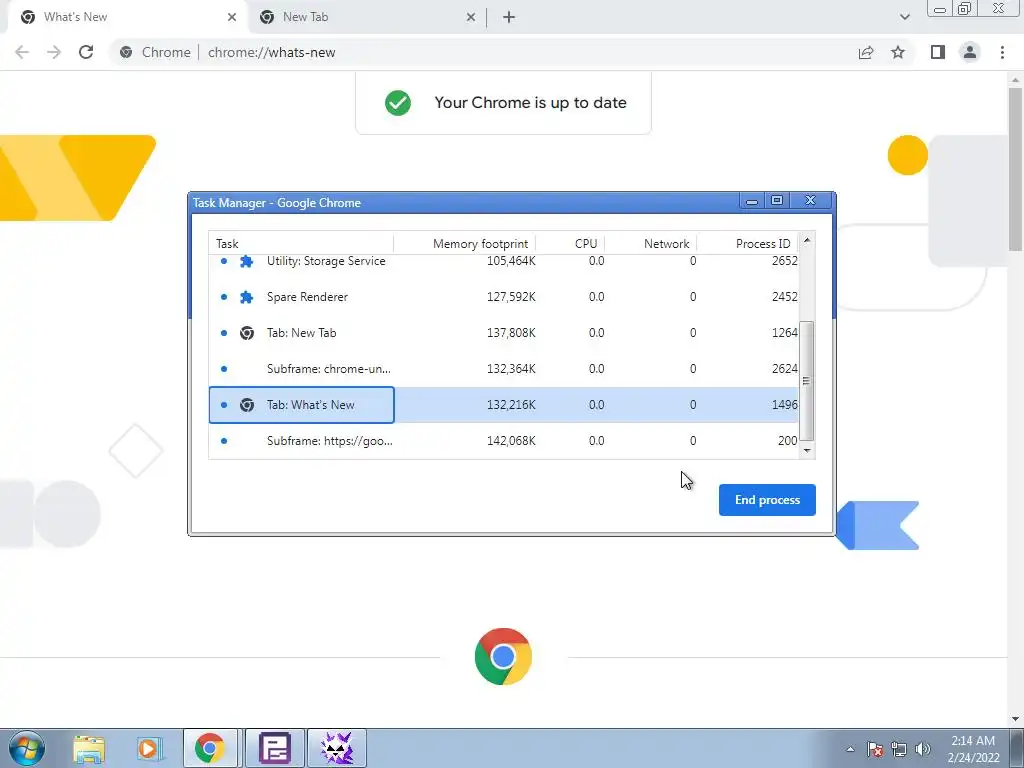This screenshot has width=1024, height=768.
Task: Click the Task Manager list scroll up arrow
Action: pos(807,240)
